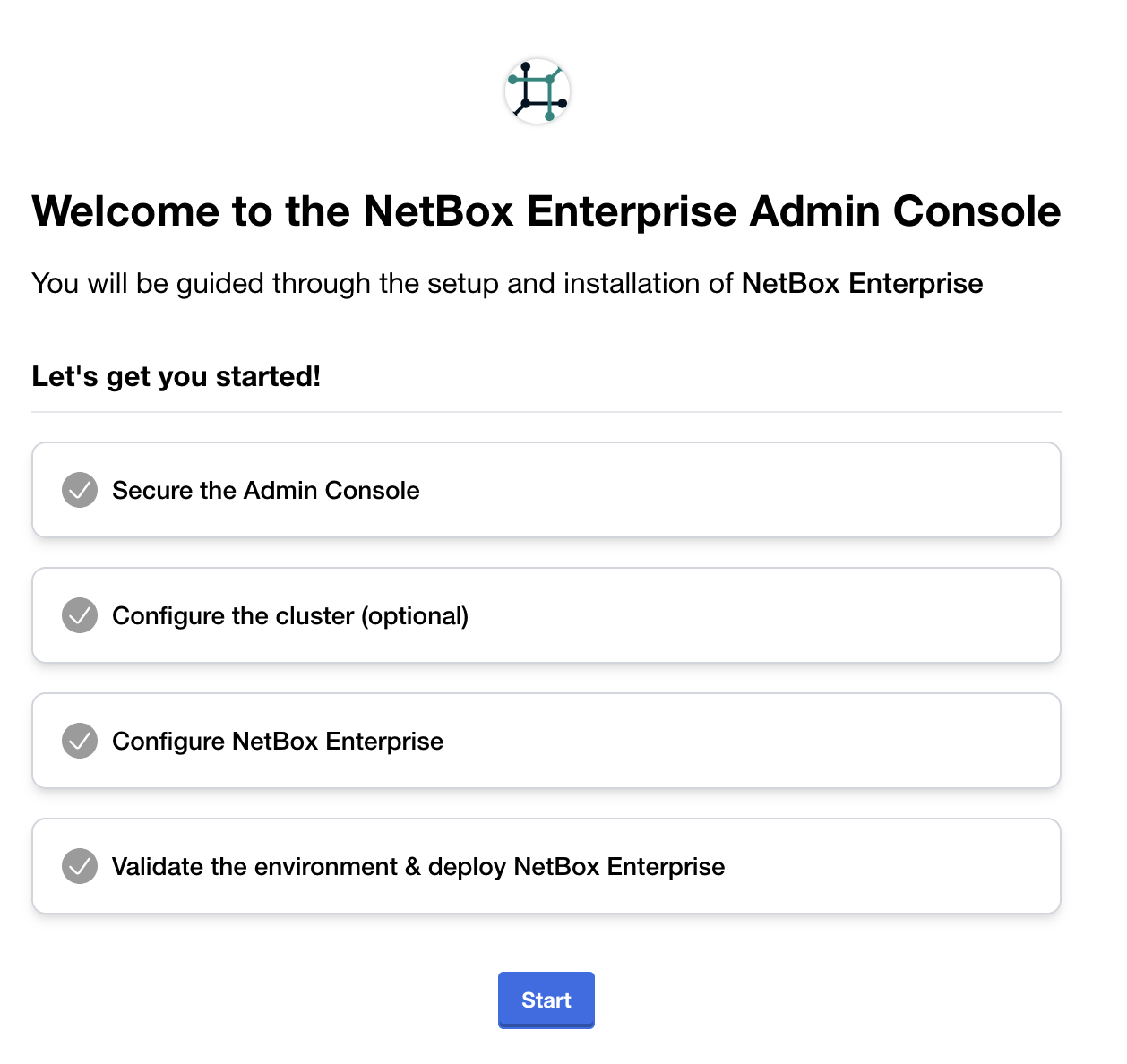Click checkmark icon beside Secure the Admin Console
This screenshot has width=1127, height=1064.
pyautogui.click(x=80, y=490)
